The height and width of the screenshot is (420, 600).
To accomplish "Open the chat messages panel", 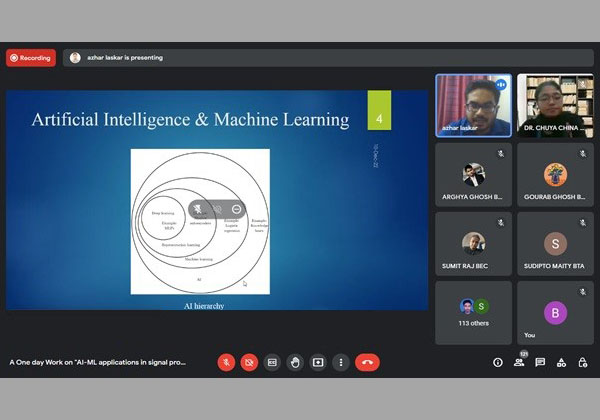I will (540, 362).
